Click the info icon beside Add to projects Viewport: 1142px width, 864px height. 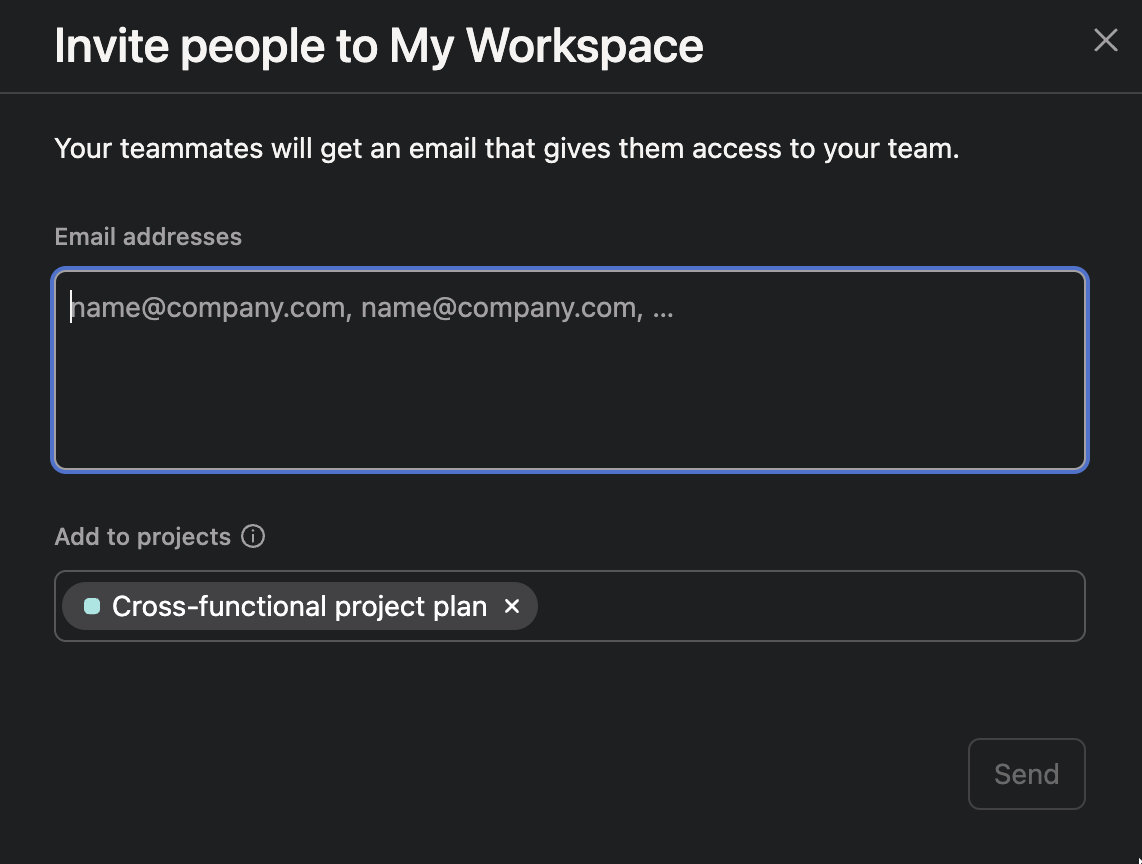click(253, 536)
